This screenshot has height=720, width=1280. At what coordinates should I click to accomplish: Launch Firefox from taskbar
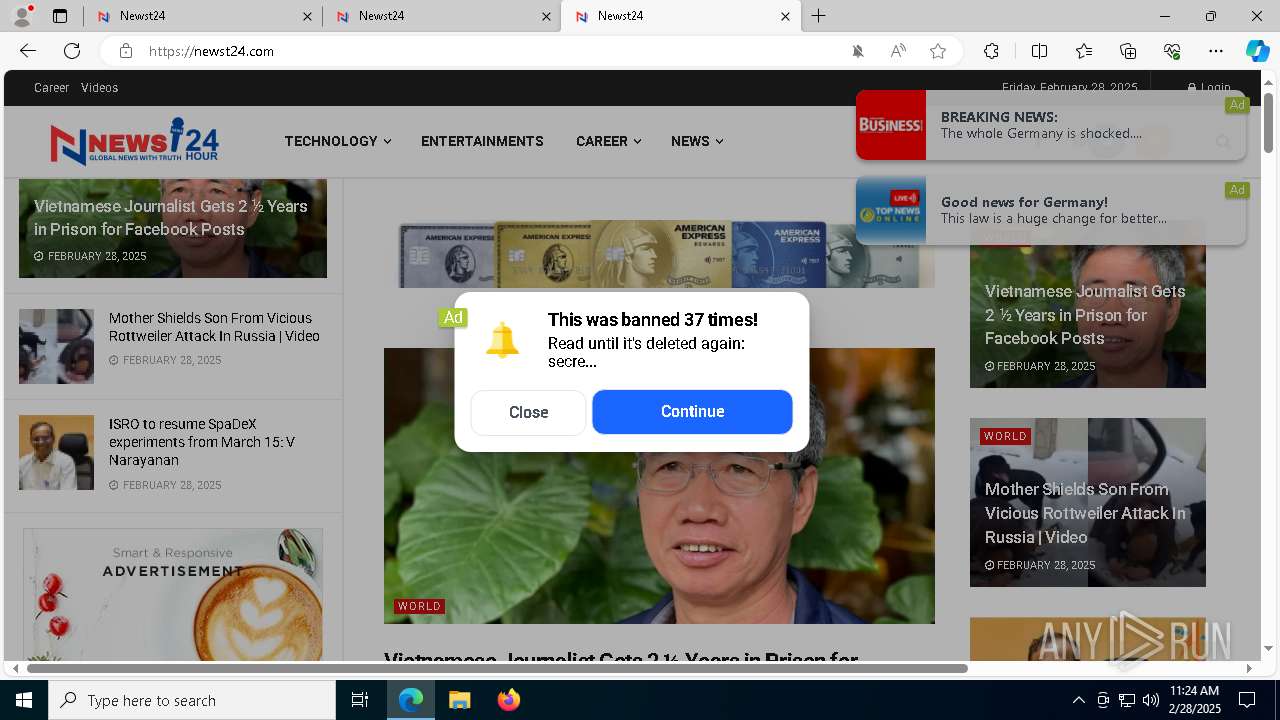tap(509, 700)
